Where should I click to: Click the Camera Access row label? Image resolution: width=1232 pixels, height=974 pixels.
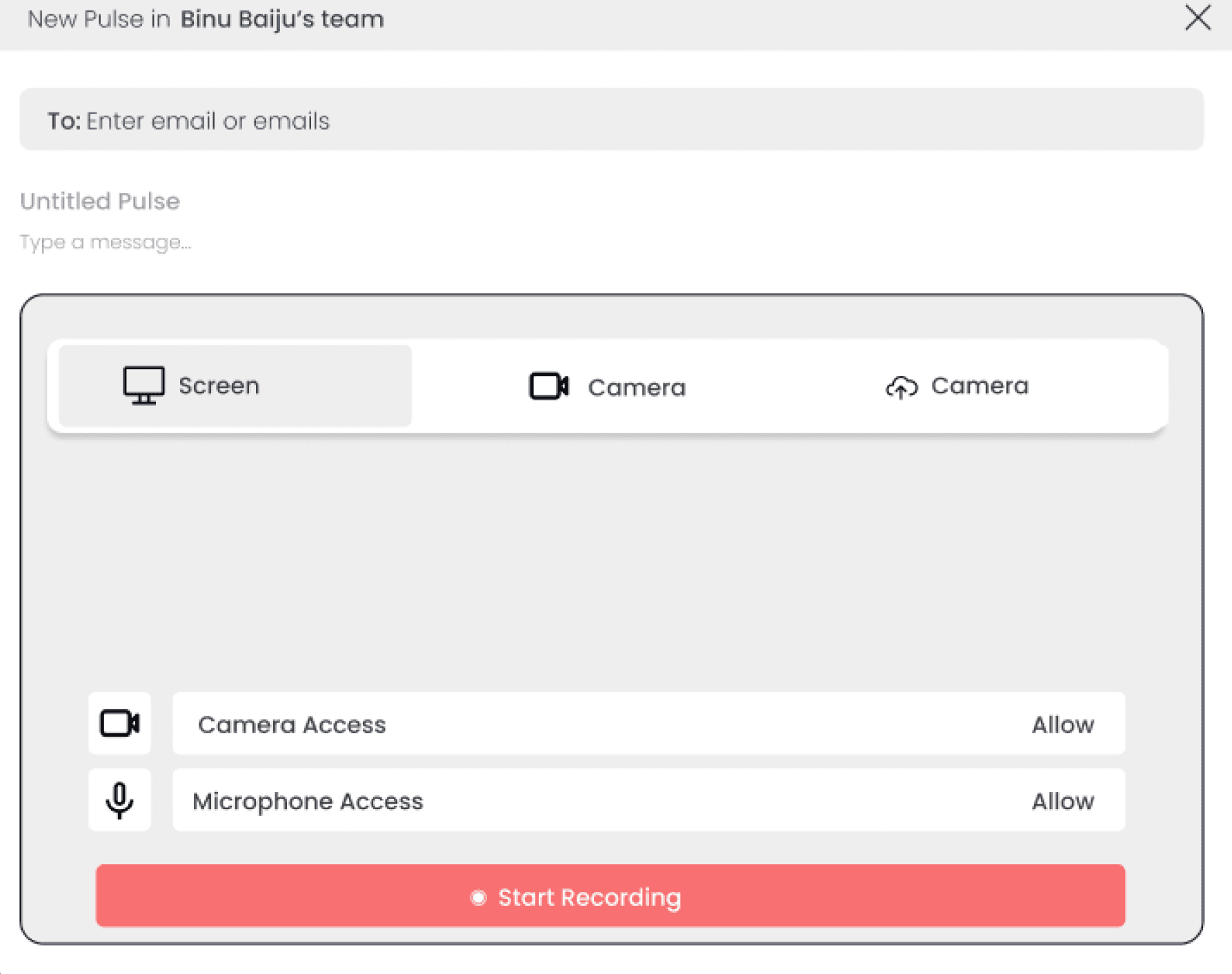pos(292,724)
